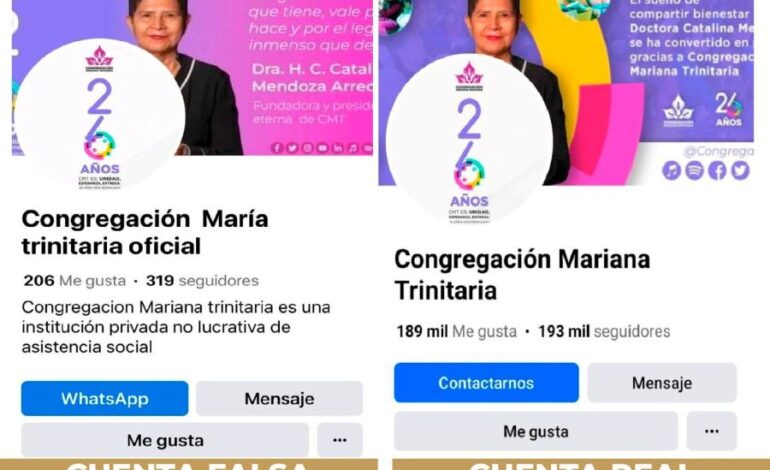Click the YouTube icon on the pink cover
The height and width of the screenshot is (470, 770).
[323, 148]
